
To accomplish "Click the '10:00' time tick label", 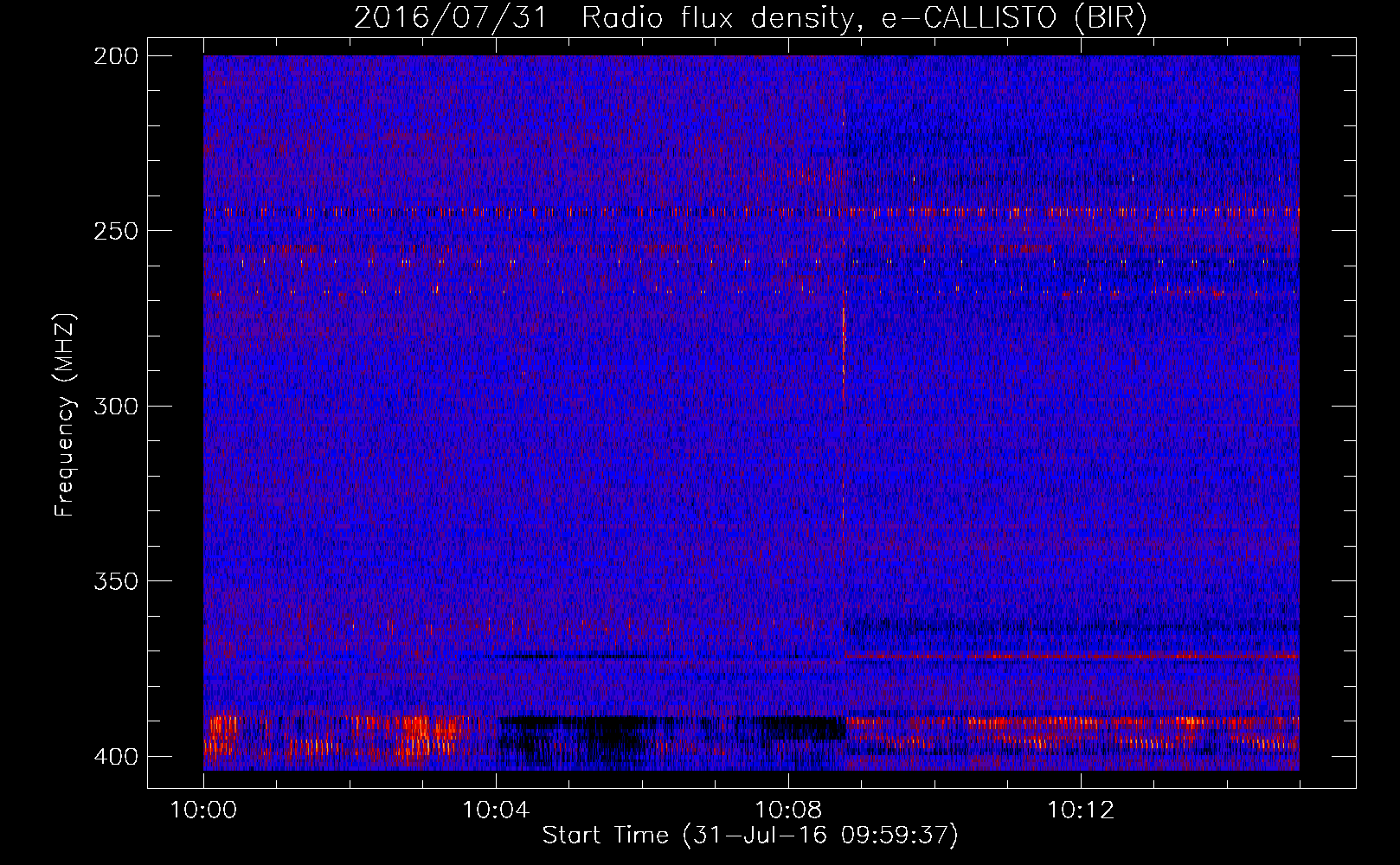I will tap(204, 811).
